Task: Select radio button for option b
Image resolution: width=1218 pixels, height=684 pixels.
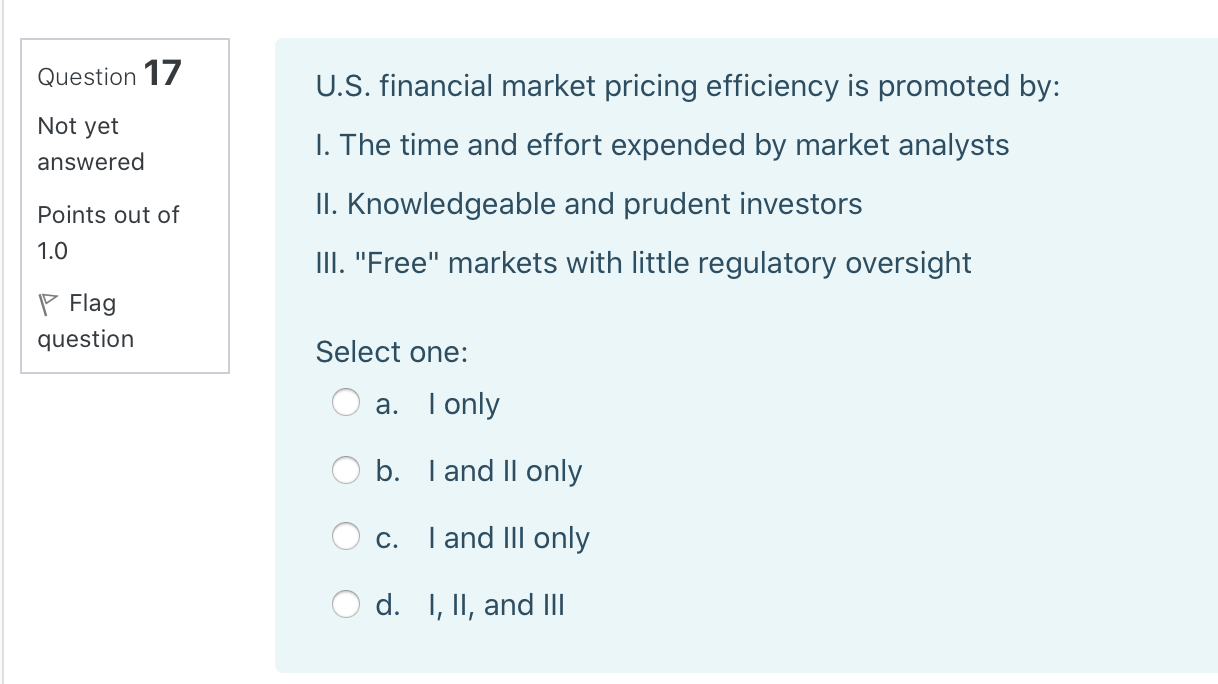Action: pyautogui.click(x=346, y=470)
